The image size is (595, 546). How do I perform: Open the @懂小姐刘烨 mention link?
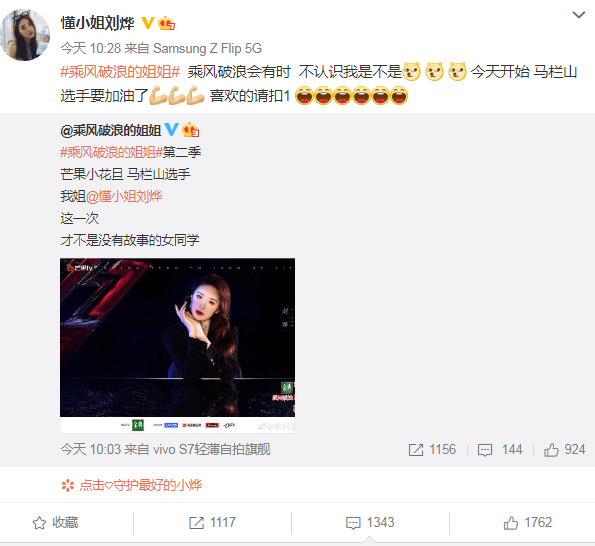point(124,196)
